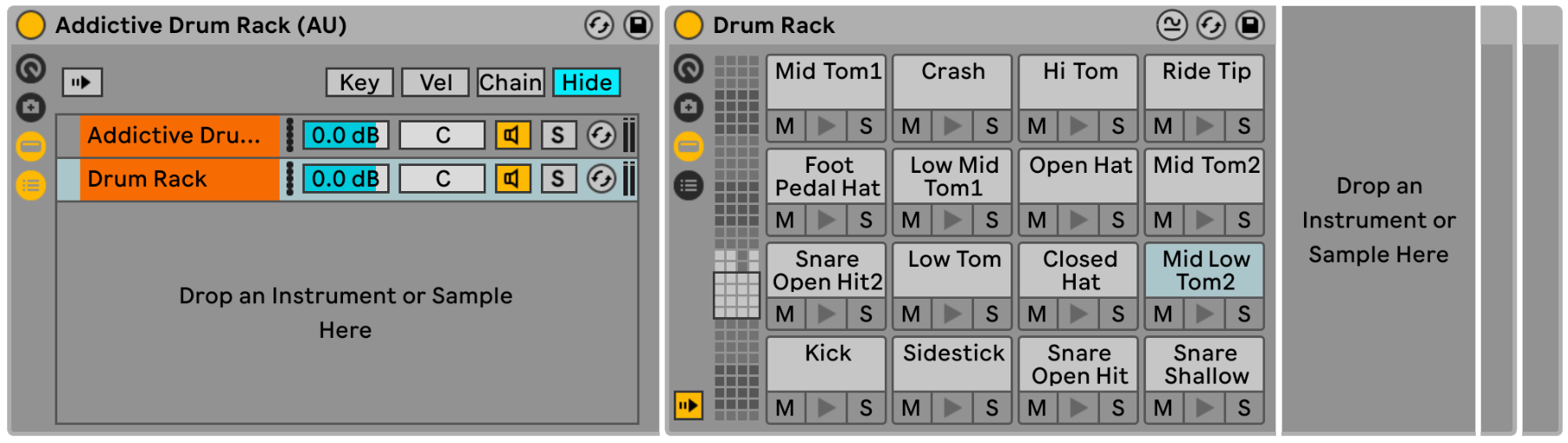Solo the Low Tom pad
Image resolution: width=1568 pixels, height=443 pixels.
(992, 314)
